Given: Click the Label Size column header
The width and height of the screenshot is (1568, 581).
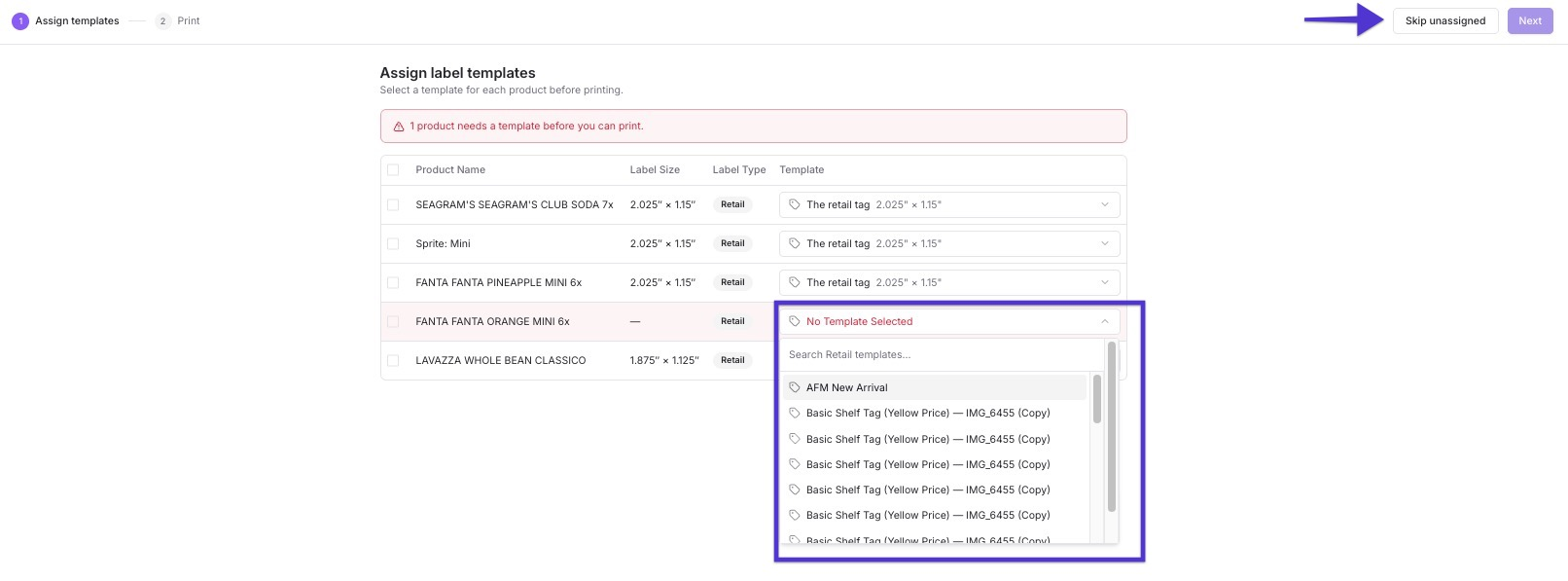Looking at the screenshot, I should [655, 169].
